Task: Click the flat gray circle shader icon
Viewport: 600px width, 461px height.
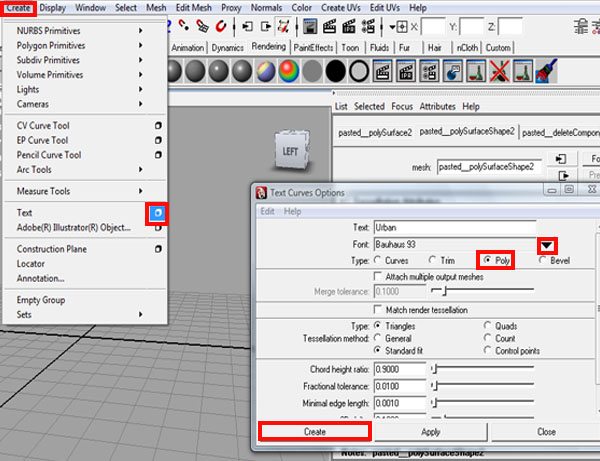Action: 312,72
